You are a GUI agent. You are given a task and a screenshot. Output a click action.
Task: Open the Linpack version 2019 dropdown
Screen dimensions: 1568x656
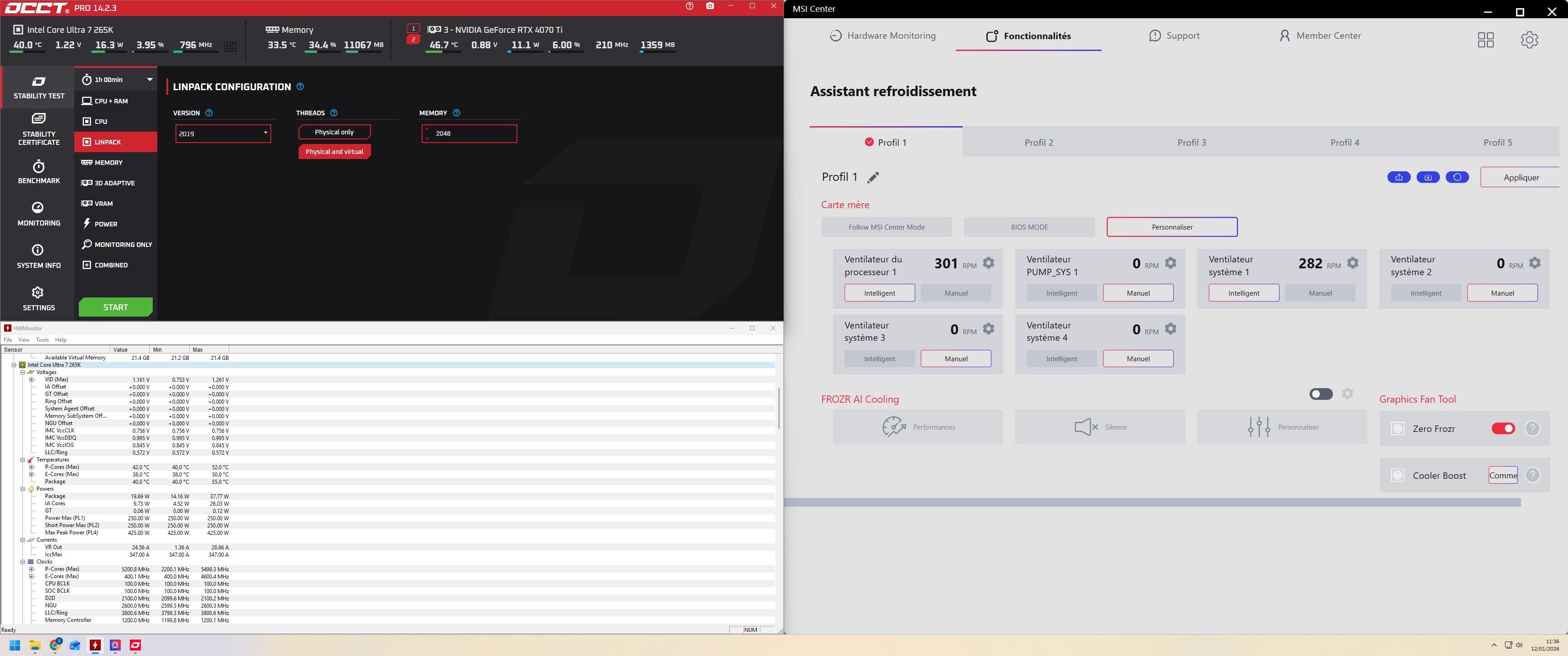(223, 133)
